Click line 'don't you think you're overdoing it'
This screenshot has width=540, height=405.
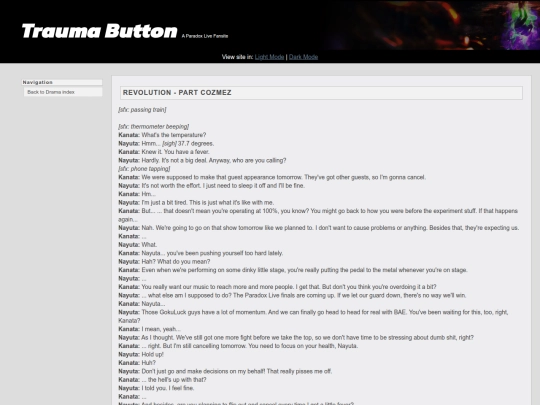tap(278, 287)
